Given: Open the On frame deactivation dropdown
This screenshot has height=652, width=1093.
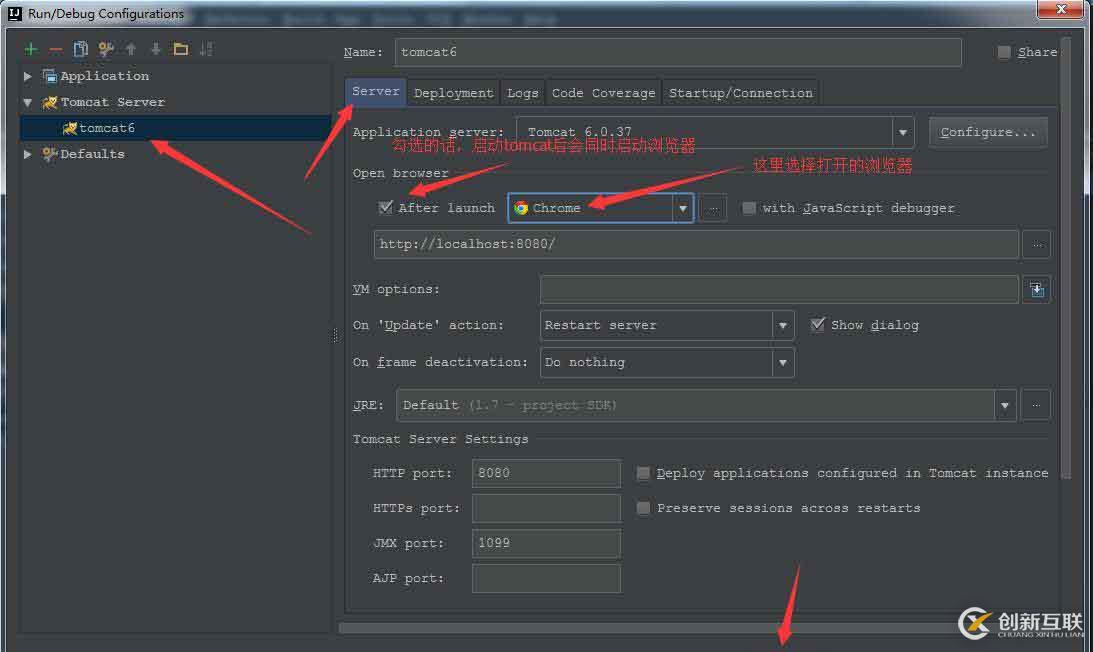Looking at the screenshot, I should (x=783, y=363).
